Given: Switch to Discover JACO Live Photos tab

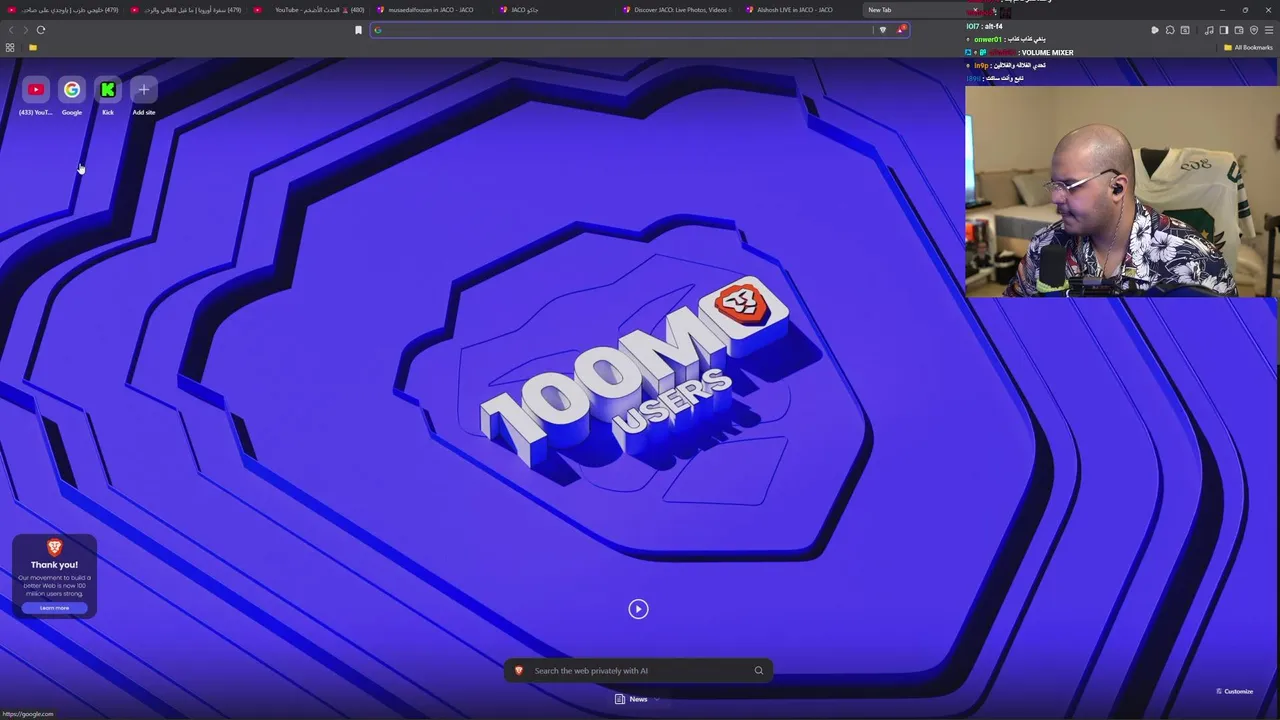Looking at the screenshot, I should coord(676,10).
